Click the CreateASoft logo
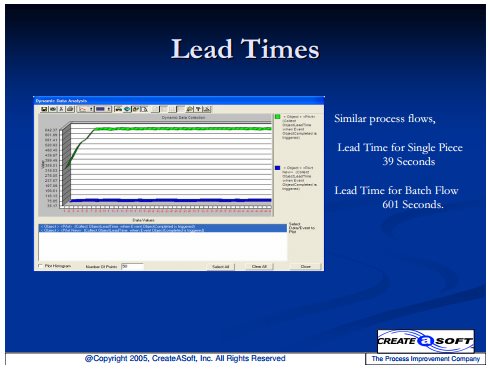The height and width of the screenshot is (374, 490). click(426, 341)
